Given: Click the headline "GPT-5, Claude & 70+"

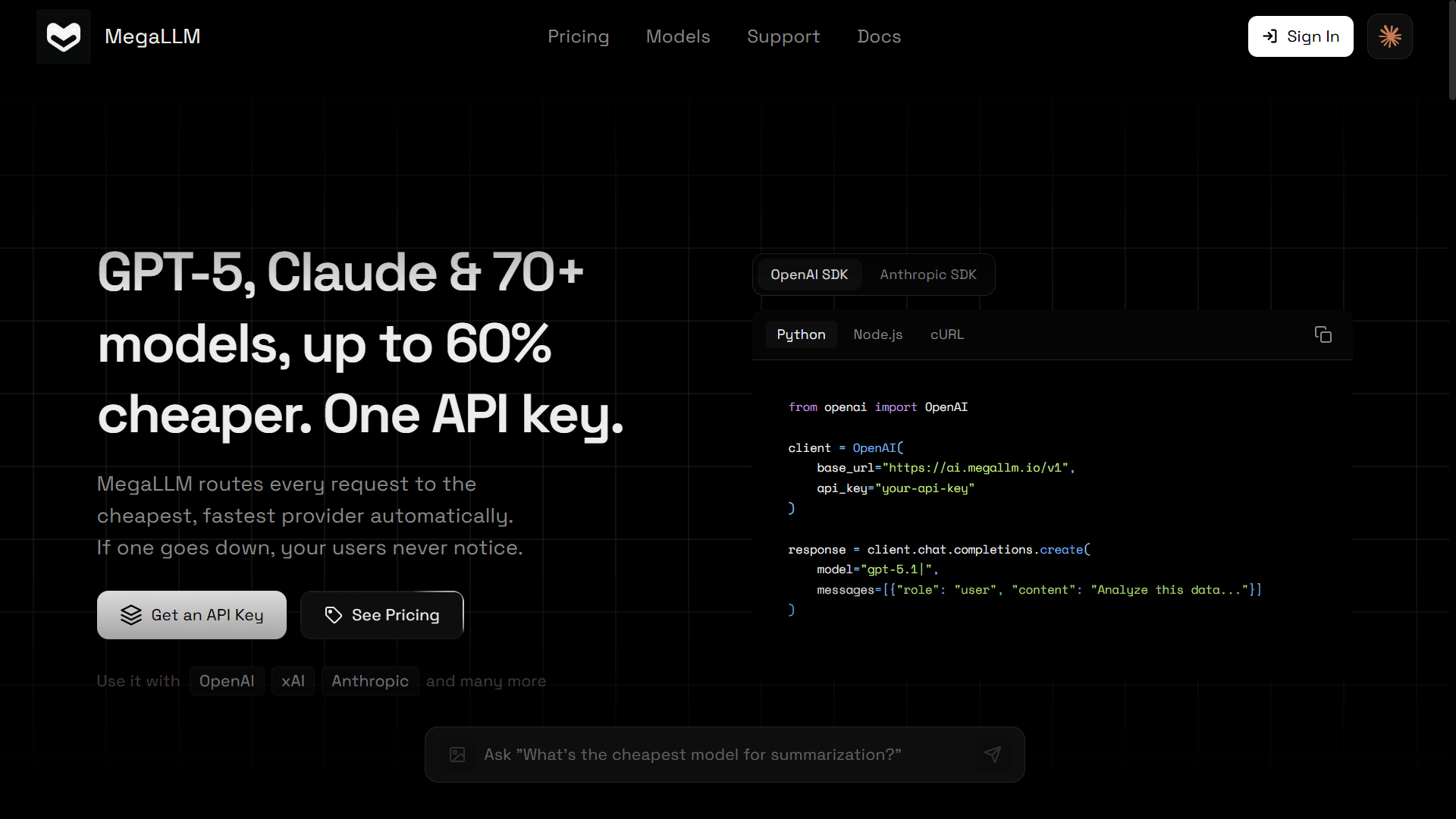Looking at the screenshot, I should [340, 272].
